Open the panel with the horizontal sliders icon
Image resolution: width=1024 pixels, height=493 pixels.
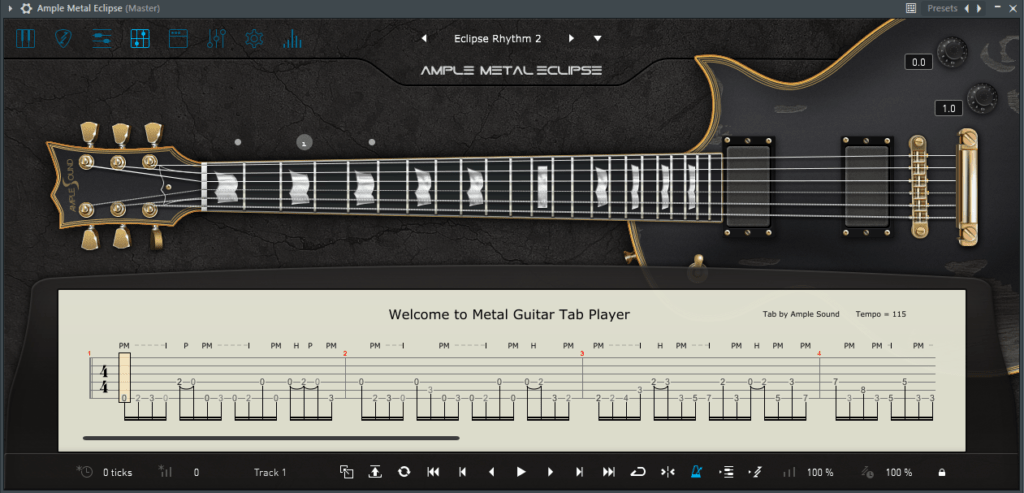tap(102, 39)
